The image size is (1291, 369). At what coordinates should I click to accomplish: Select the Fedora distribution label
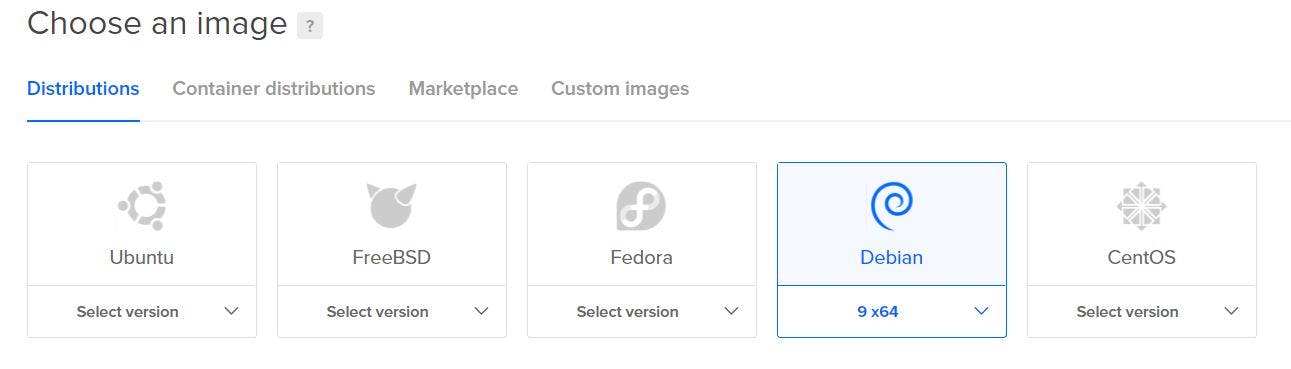(x=641, y=257)
